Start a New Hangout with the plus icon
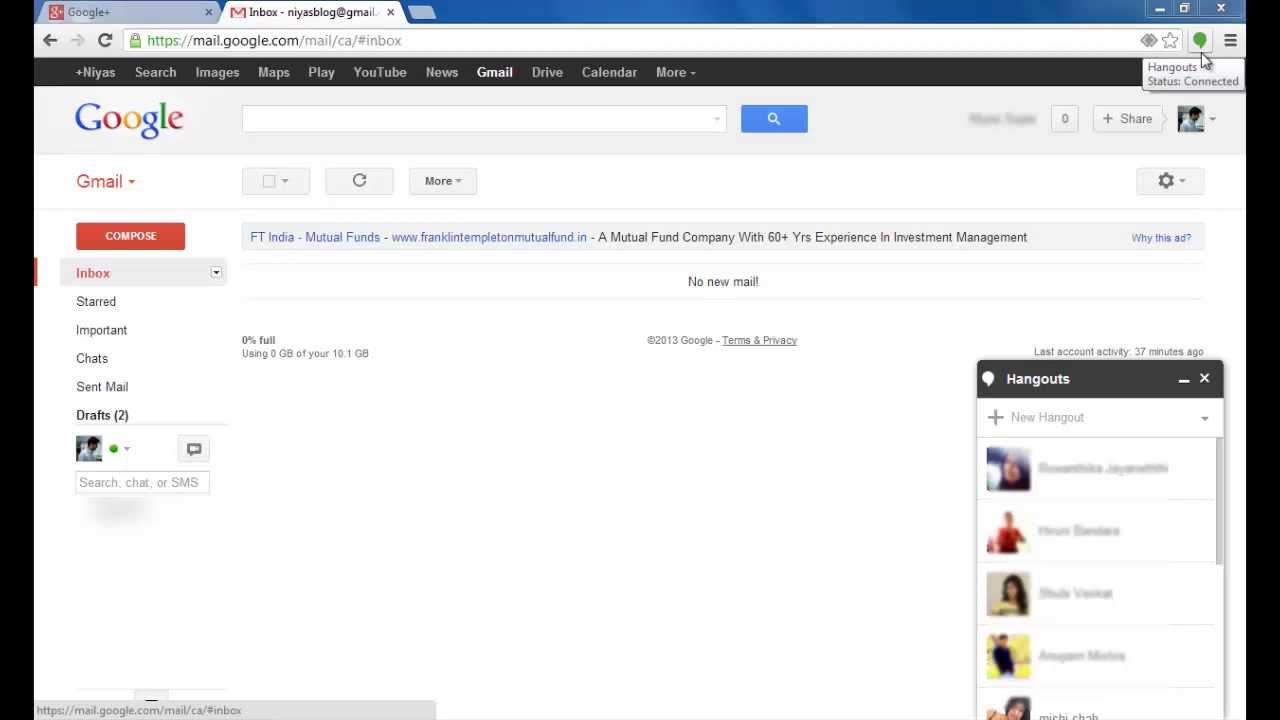 [x=995, y=417]
